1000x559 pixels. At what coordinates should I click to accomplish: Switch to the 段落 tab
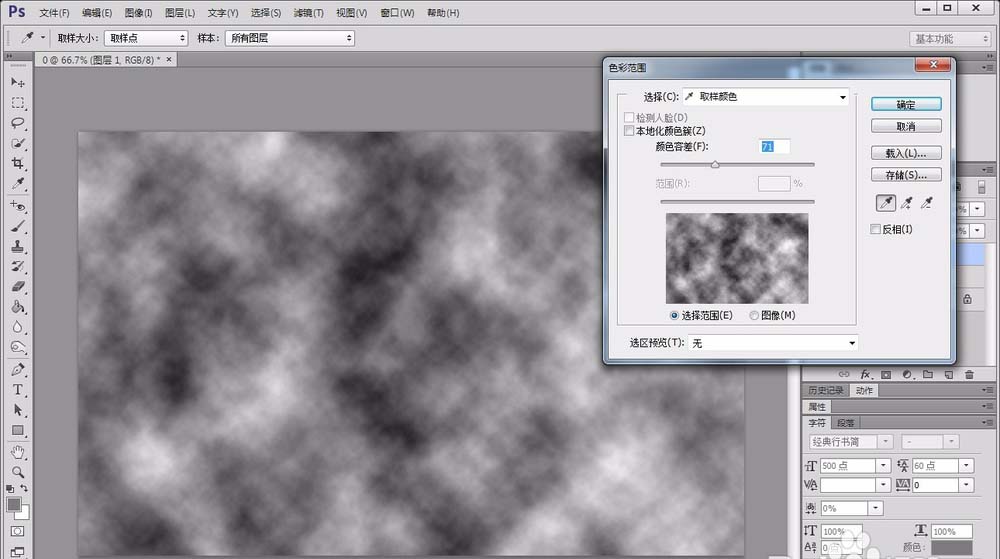[846, 423]
